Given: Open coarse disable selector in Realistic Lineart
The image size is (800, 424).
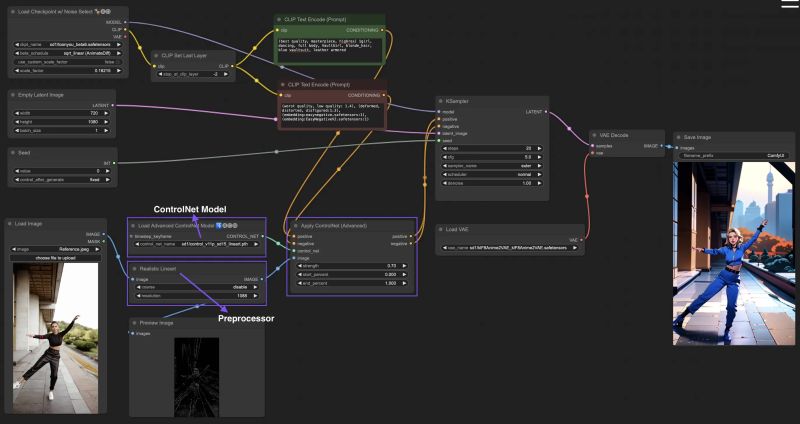Looking at the screenshot, I should (x=197, y=287).
